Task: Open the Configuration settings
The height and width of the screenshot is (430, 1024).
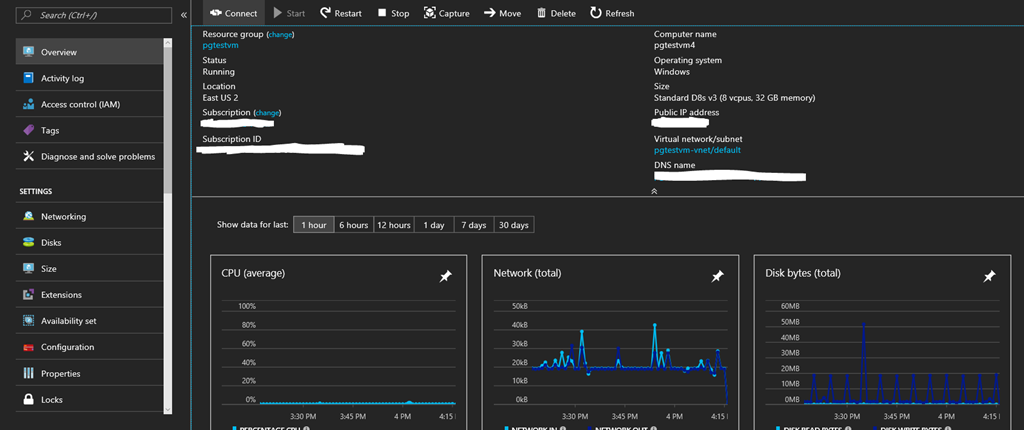Action: pyautogui.click(x=89, y=347)
